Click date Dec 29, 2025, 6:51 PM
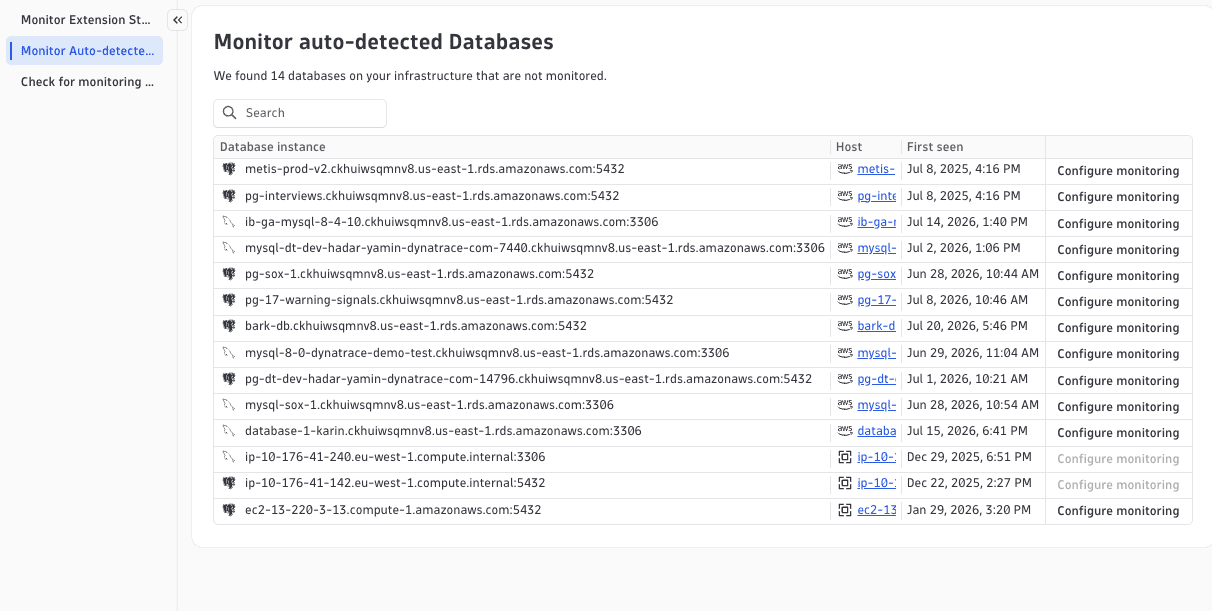1212x611 pixels. pos(969,457)
